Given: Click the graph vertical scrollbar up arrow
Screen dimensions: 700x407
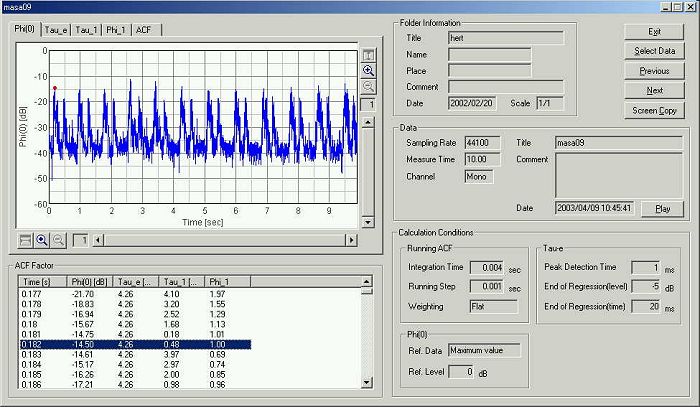Looking at the screenshot, I should tap(368, 122).
